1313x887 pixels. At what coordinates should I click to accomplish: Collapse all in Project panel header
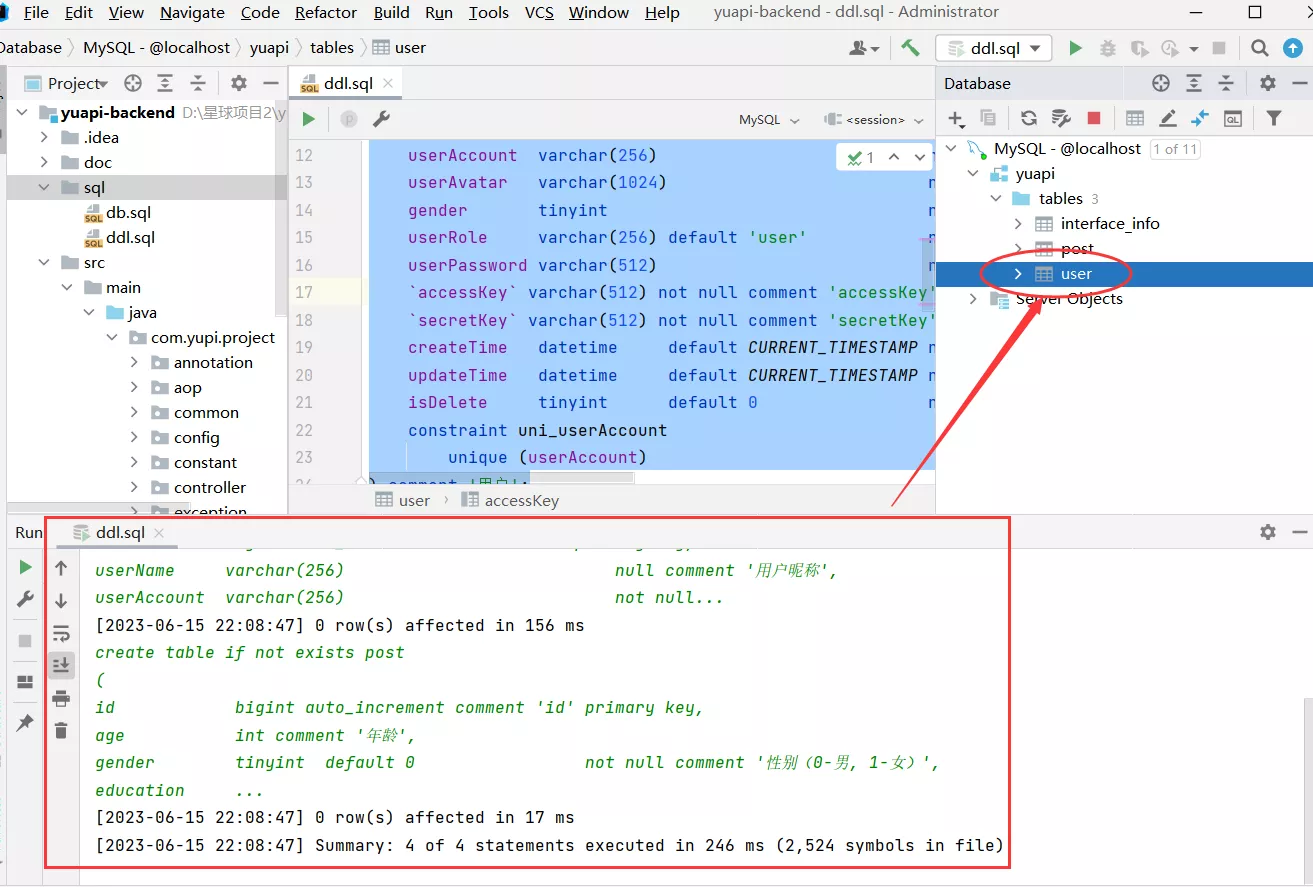tap(198, 83)
